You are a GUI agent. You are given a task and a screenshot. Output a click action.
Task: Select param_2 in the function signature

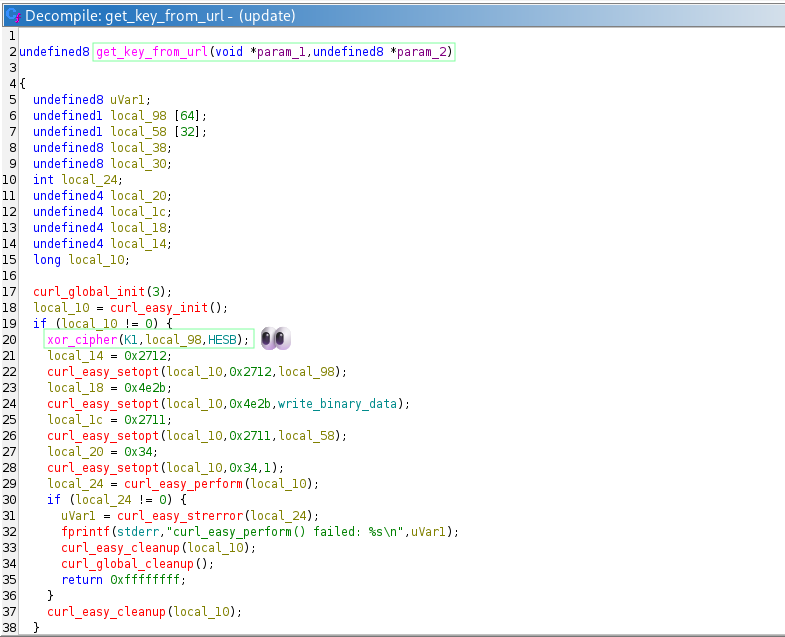pos(421,52)
